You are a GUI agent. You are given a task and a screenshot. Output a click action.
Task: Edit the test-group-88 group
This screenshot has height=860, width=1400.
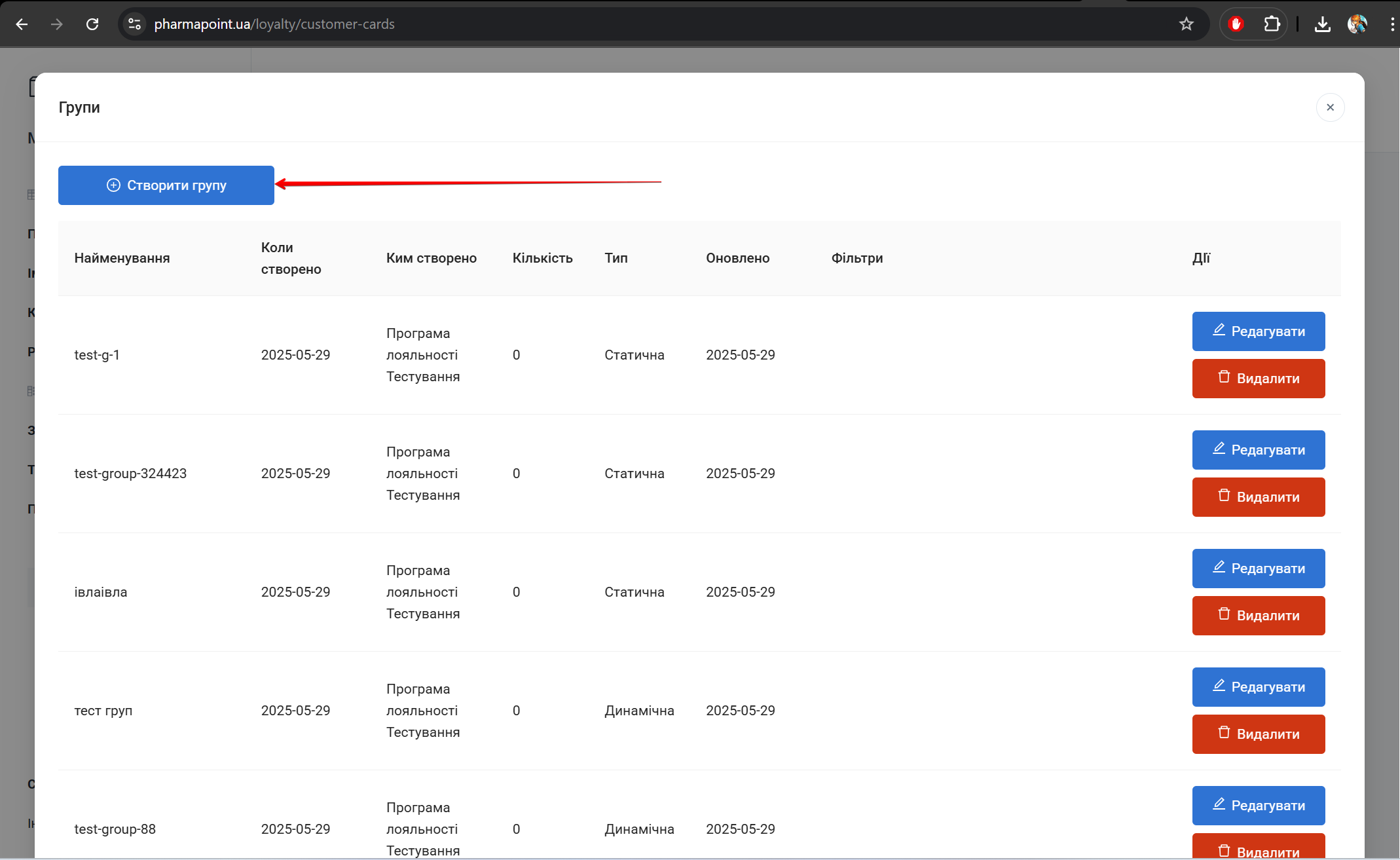[x=1258, y=806]
